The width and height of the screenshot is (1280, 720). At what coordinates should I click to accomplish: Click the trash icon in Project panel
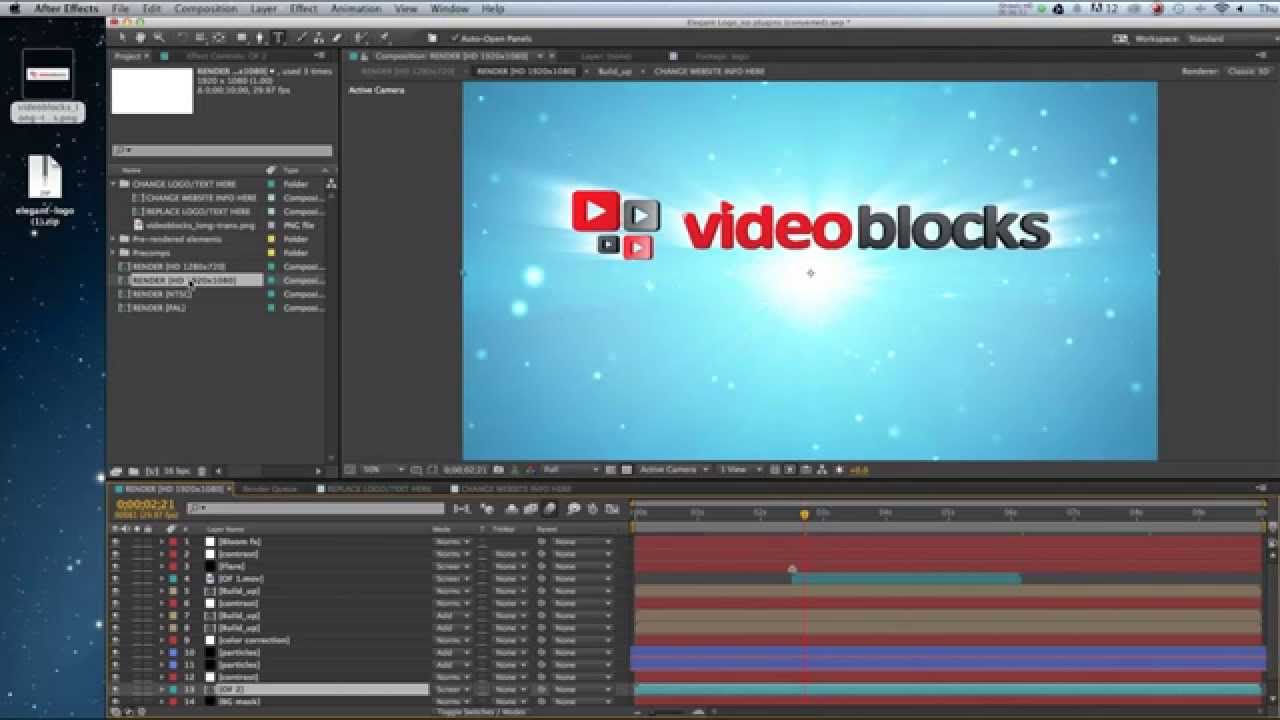[202, 471]
